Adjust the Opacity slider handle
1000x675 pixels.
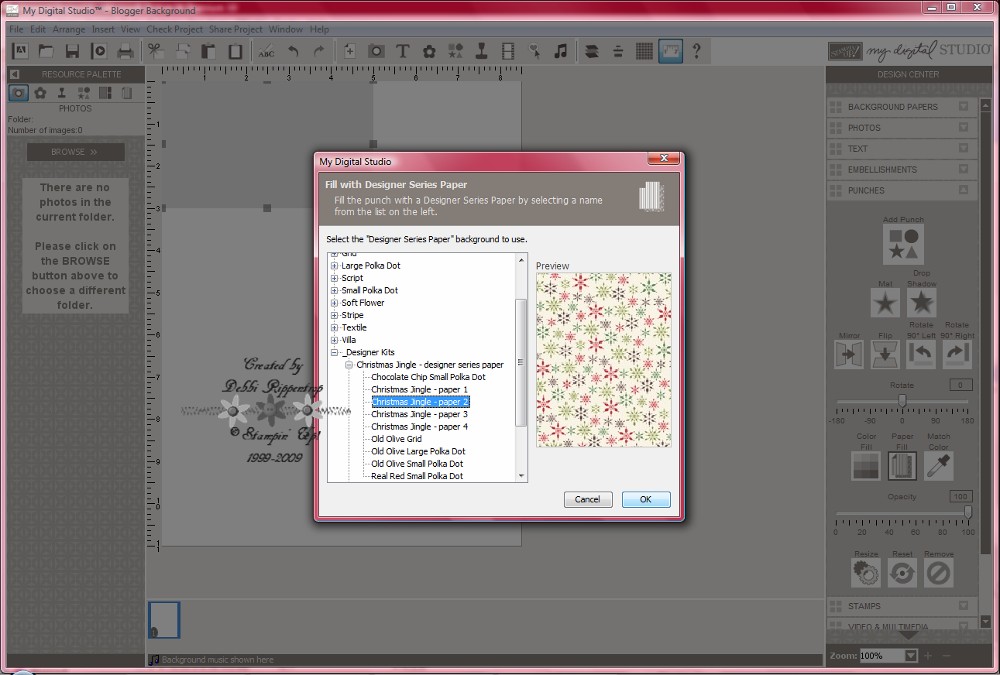click(x=968, y=512)
